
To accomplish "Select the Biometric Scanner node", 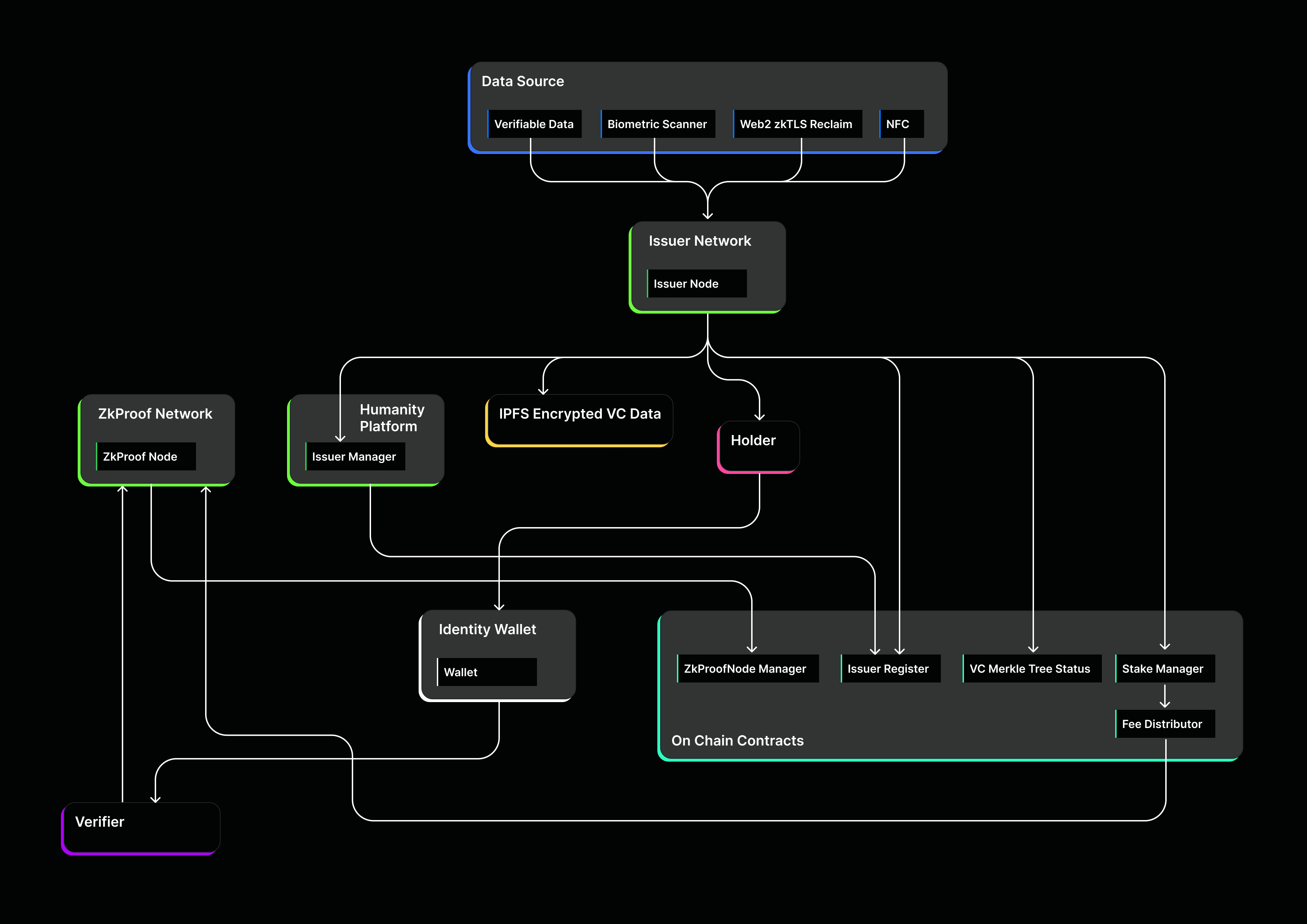I will coord(657,124).
